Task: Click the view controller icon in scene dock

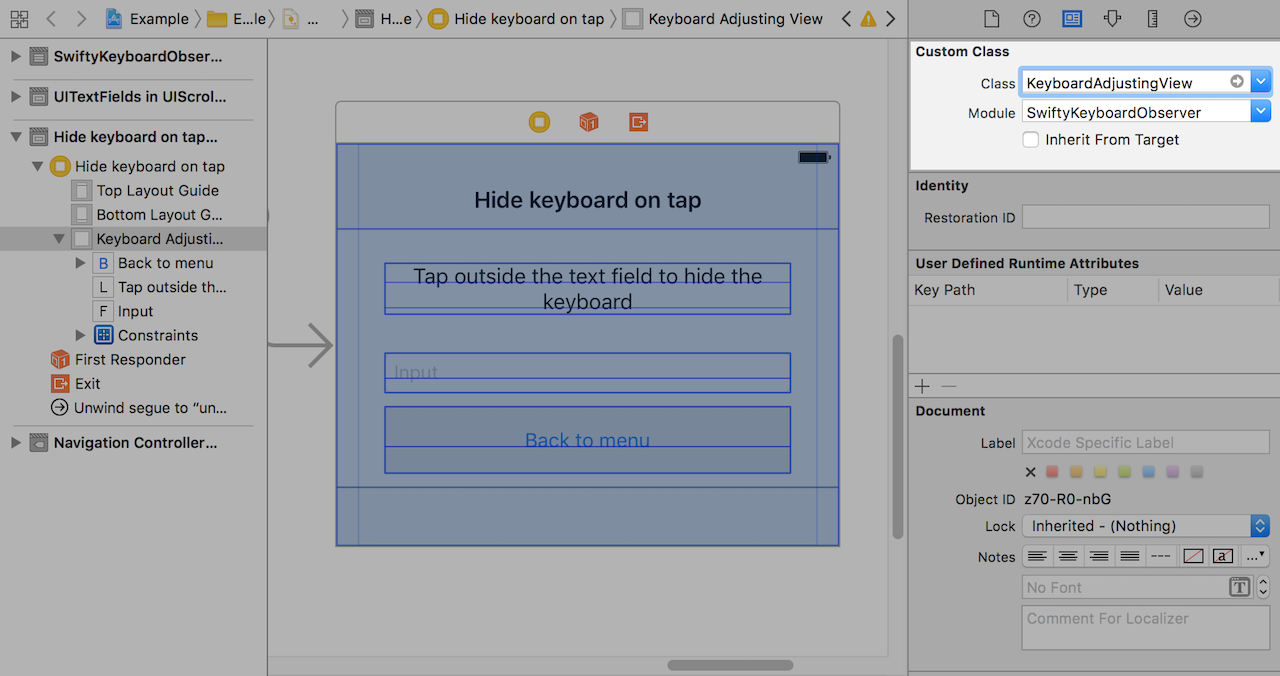Action: click(539, 122)
